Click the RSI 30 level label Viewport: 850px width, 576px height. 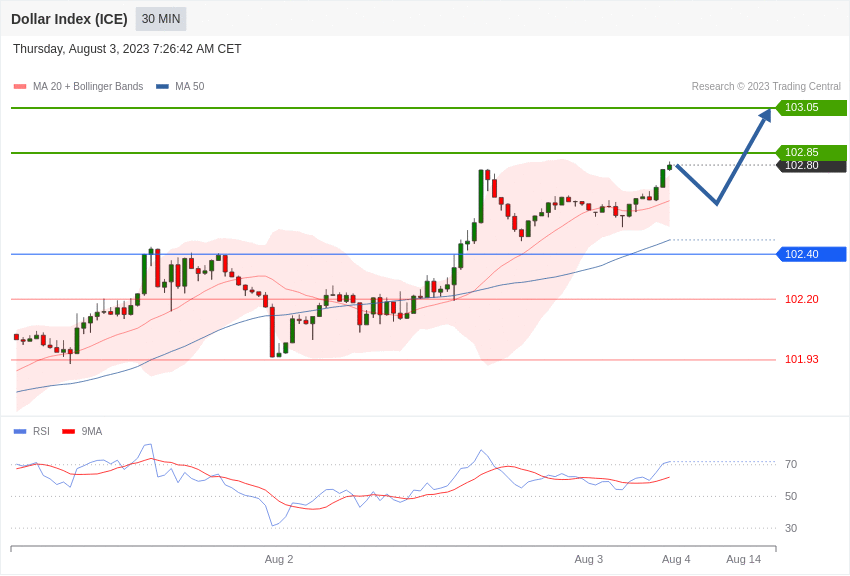pos(791,528)
